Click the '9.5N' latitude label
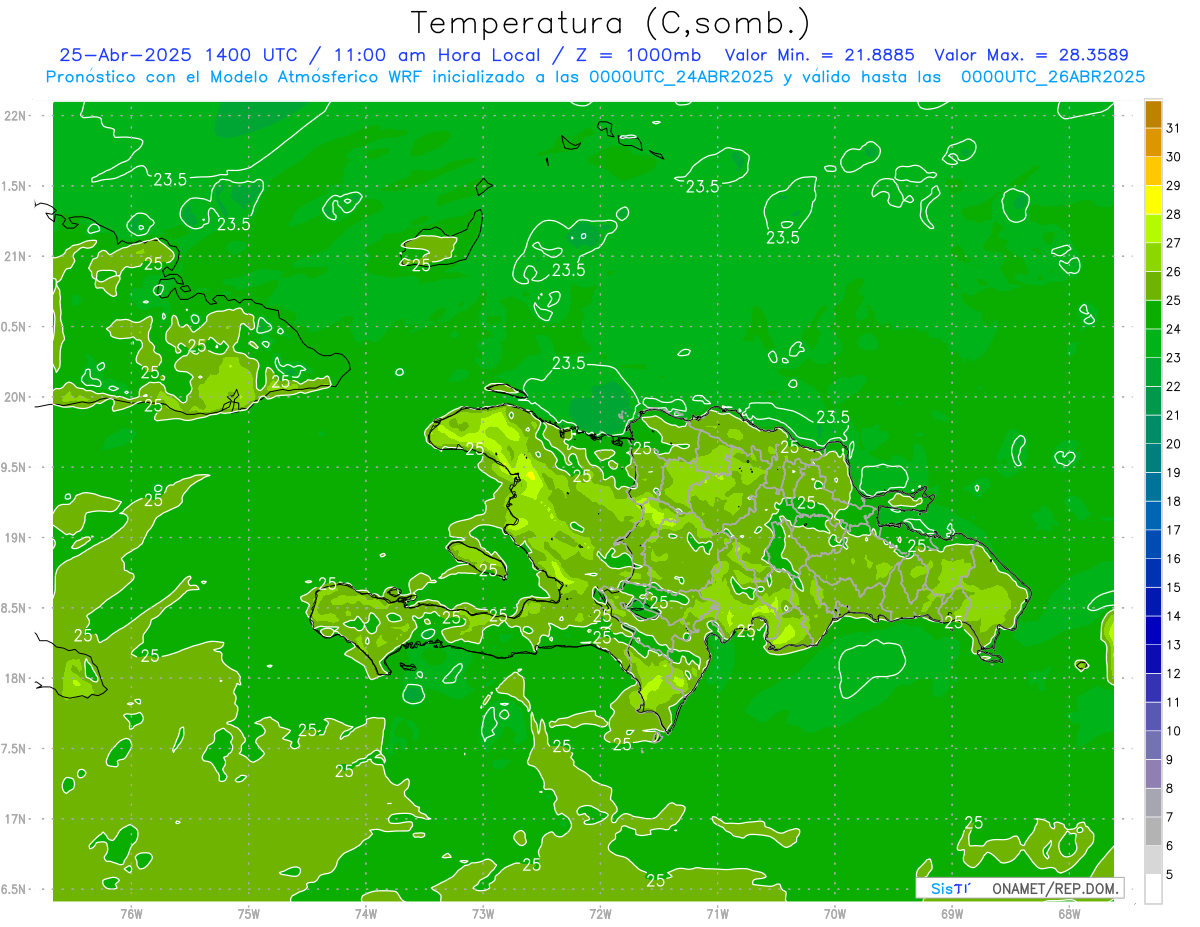1200x927 pixels. pos(15,467)
